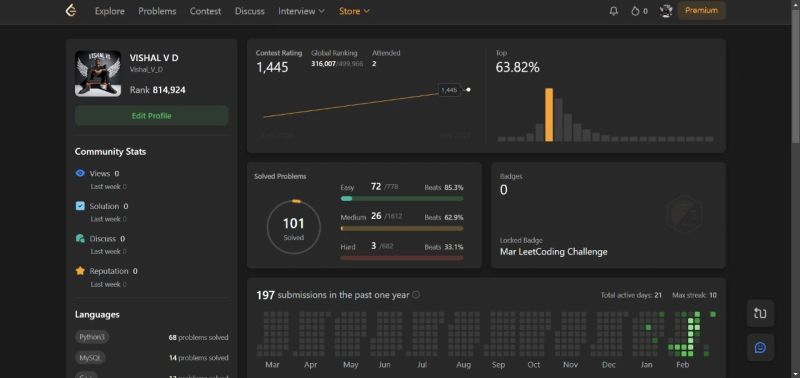Open the notifications bell icon
The width and height of the screenshot is (800, 378).
[x=614, y=11]
